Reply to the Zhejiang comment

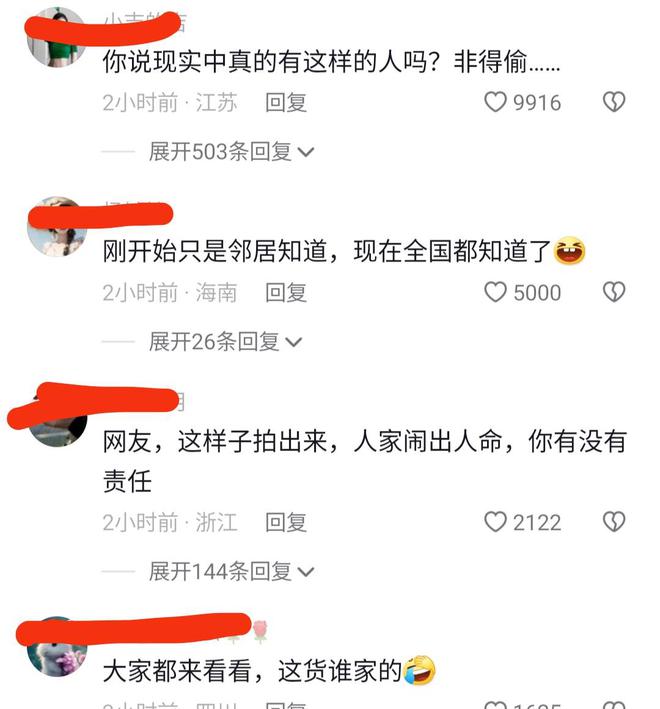[286, 522]
